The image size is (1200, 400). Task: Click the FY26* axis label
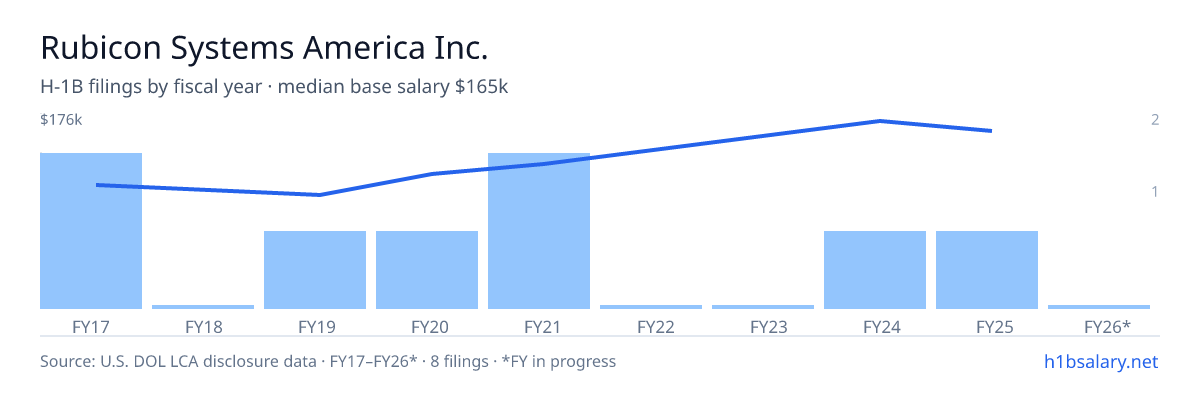click(1107, 326)
